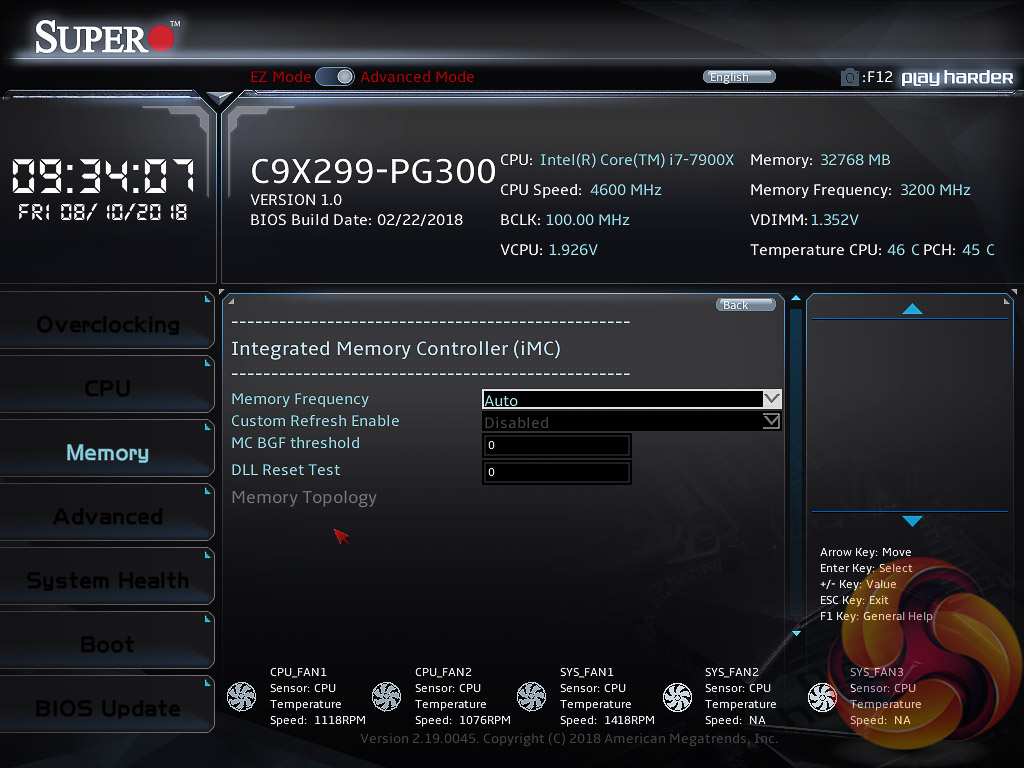Open the English language selector

pos(739,77)
